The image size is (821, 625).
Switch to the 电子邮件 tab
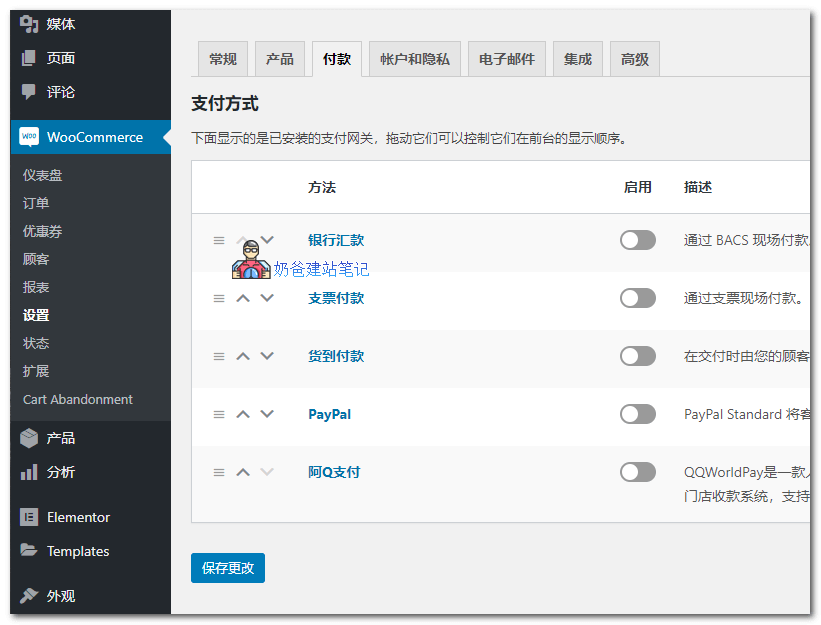point(505,58)
